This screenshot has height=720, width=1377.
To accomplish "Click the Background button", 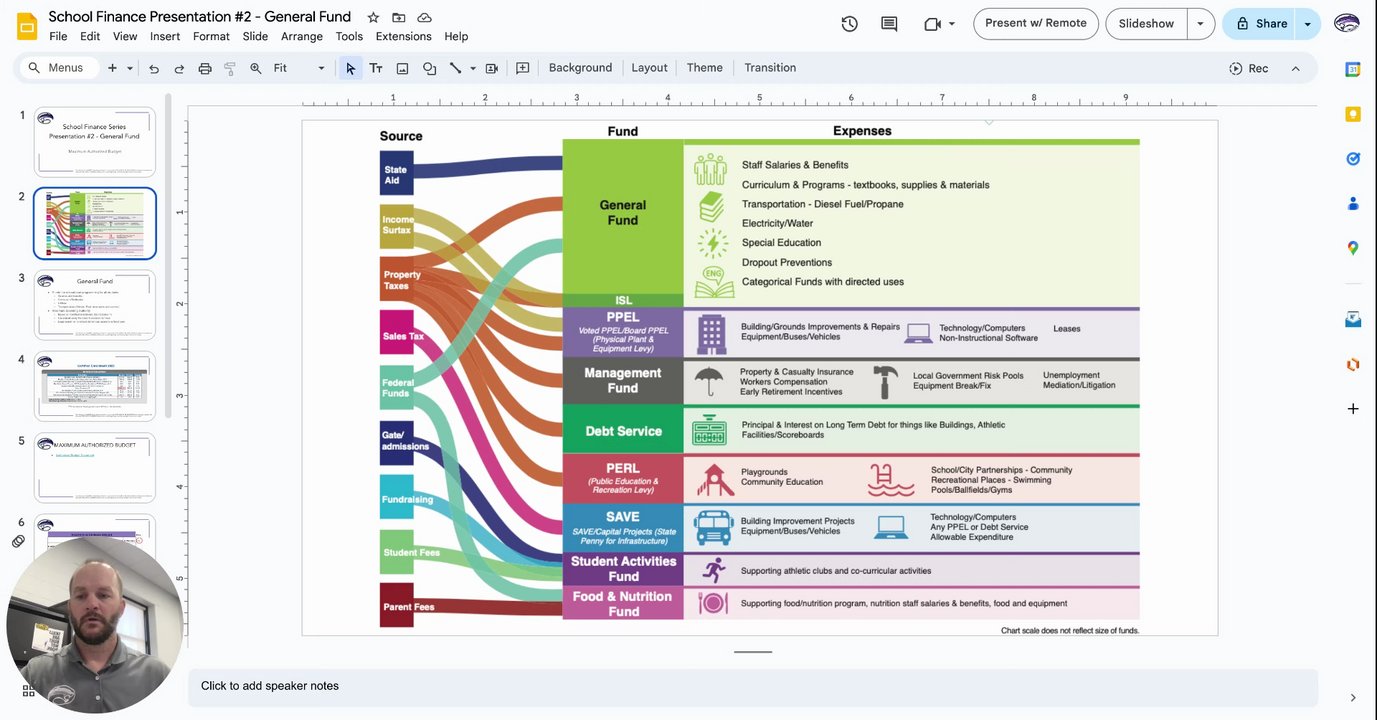I will pos(580,68).
